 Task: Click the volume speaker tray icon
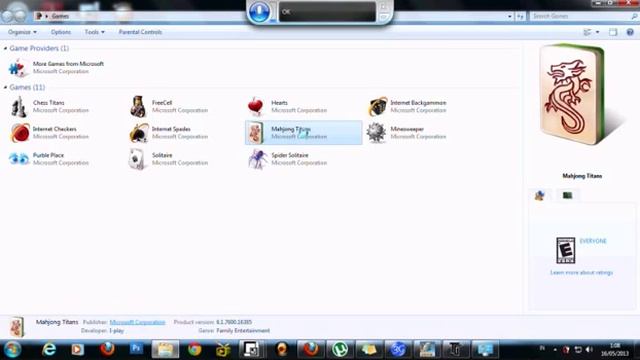[x=589, y=349]
